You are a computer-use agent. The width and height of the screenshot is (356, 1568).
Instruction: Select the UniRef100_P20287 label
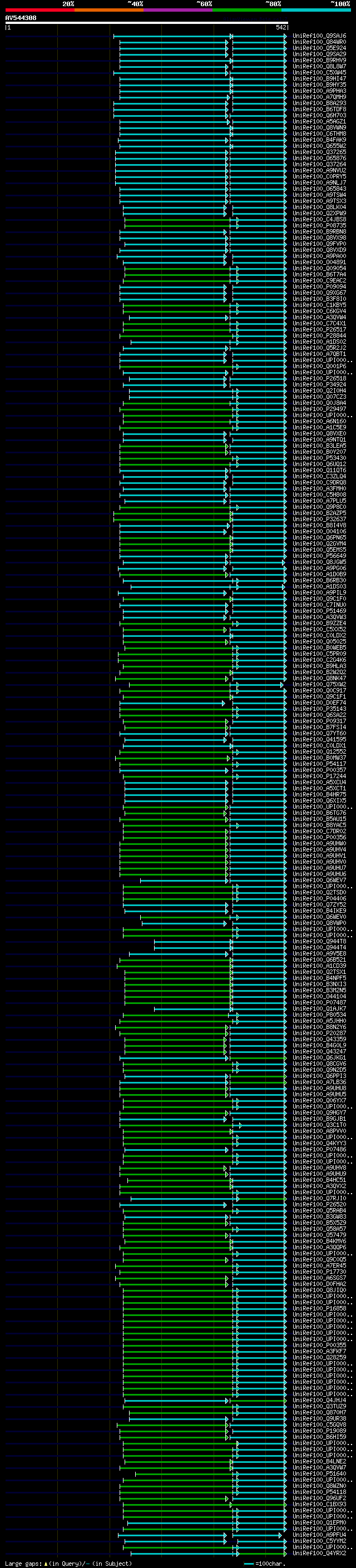pyautogui.click(x=319, y=1033)
